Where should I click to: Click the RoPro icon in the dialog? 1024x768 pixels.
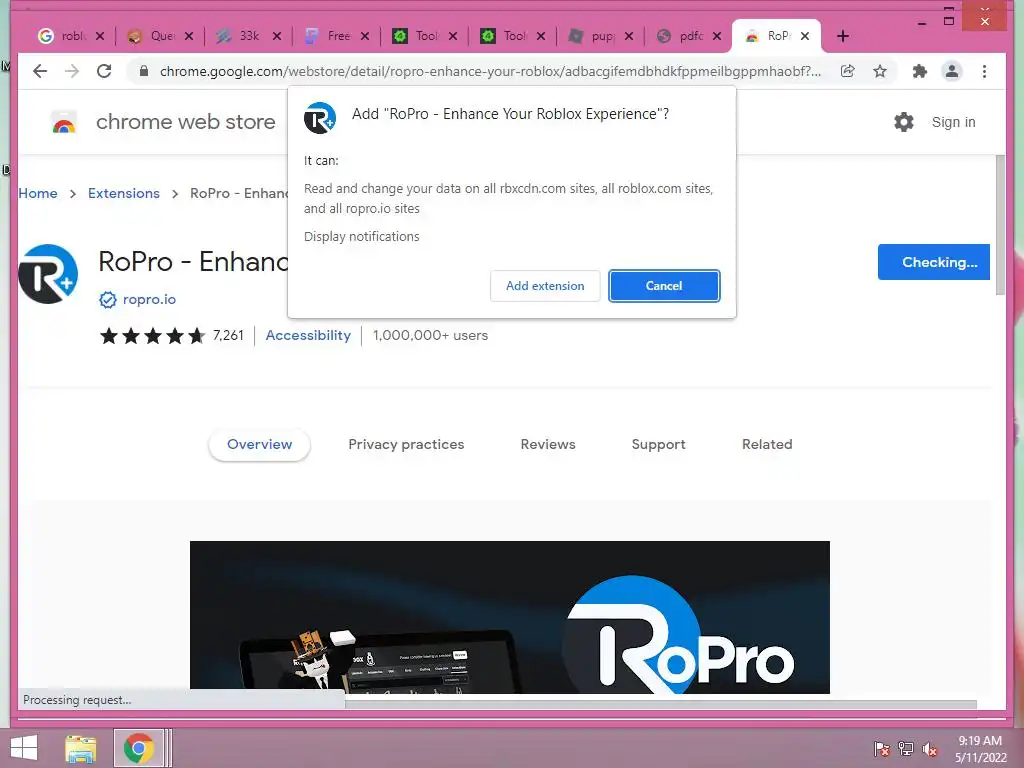click(320, 118)
